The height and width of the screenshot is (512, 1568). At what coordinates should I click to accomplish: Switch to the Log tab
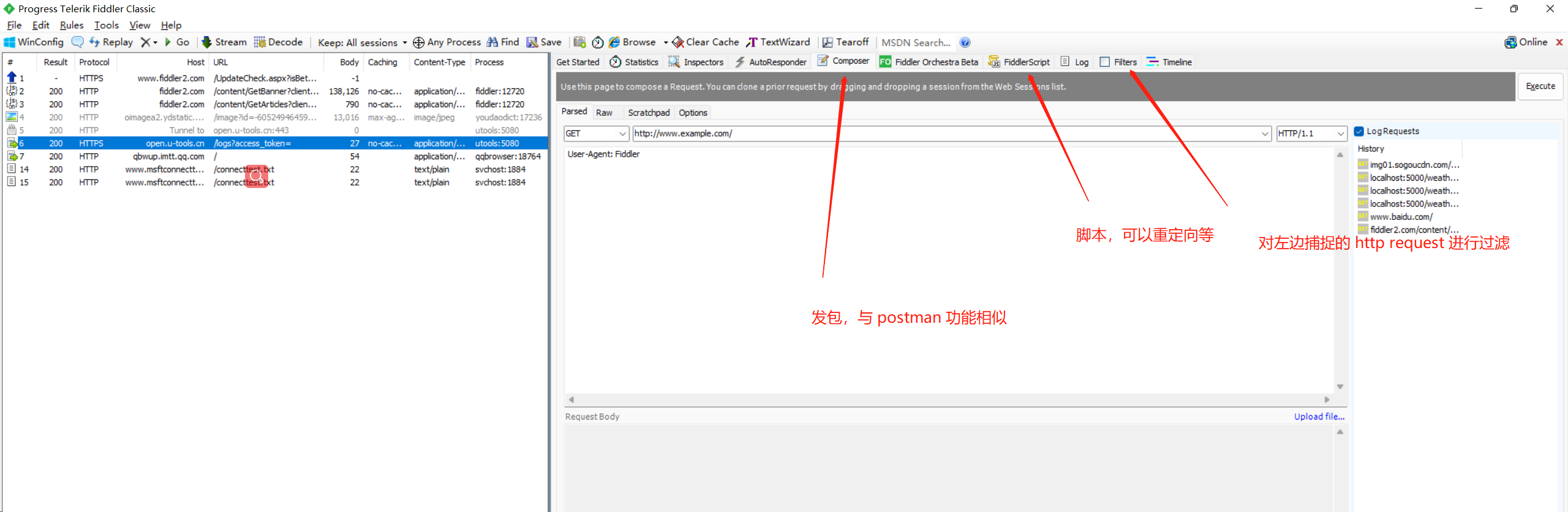coord(1075,62)
